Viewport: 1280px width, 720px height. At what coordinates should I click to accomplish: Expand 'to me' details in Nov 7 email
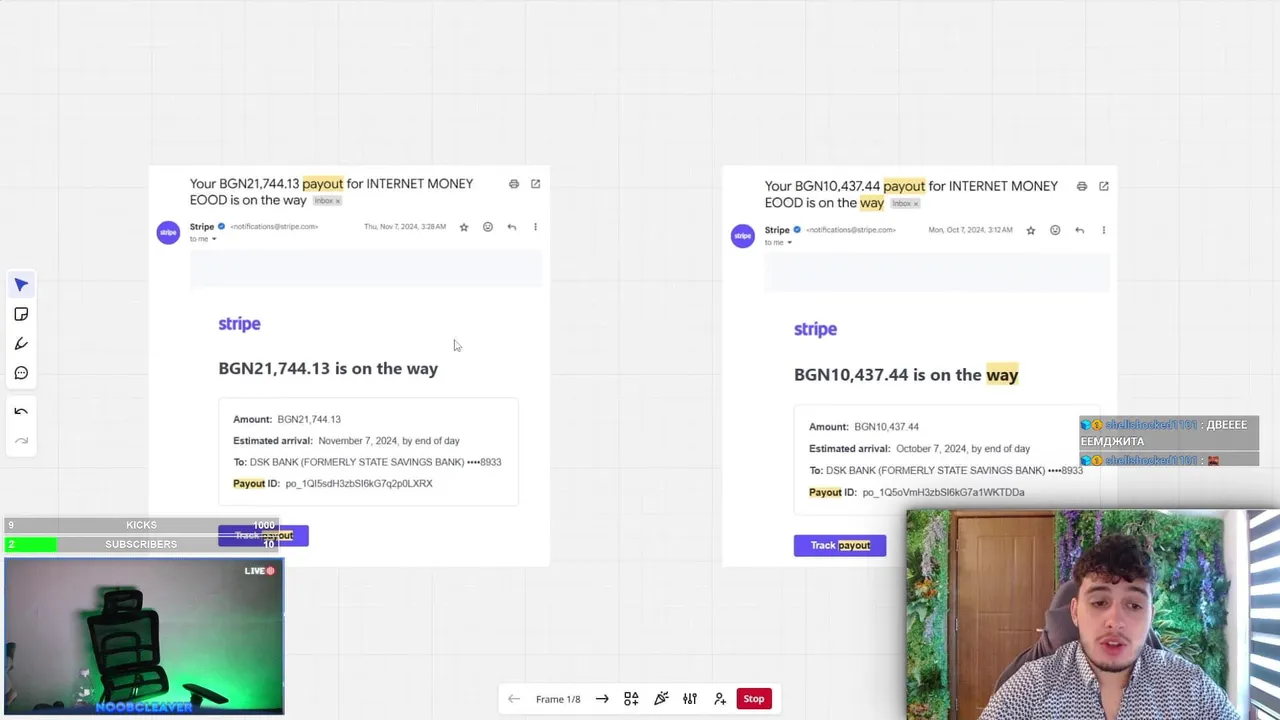coord(213,239)
